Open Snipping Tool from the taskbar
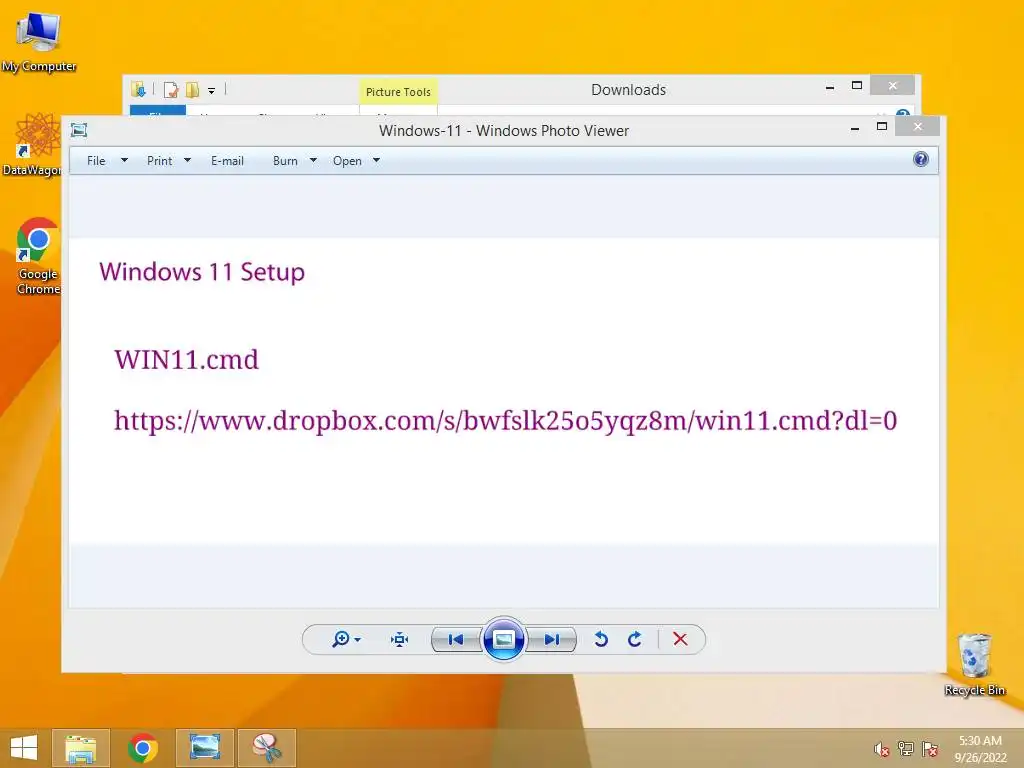Viewport: 1024px width, 768px height. [x=266, y=748]
